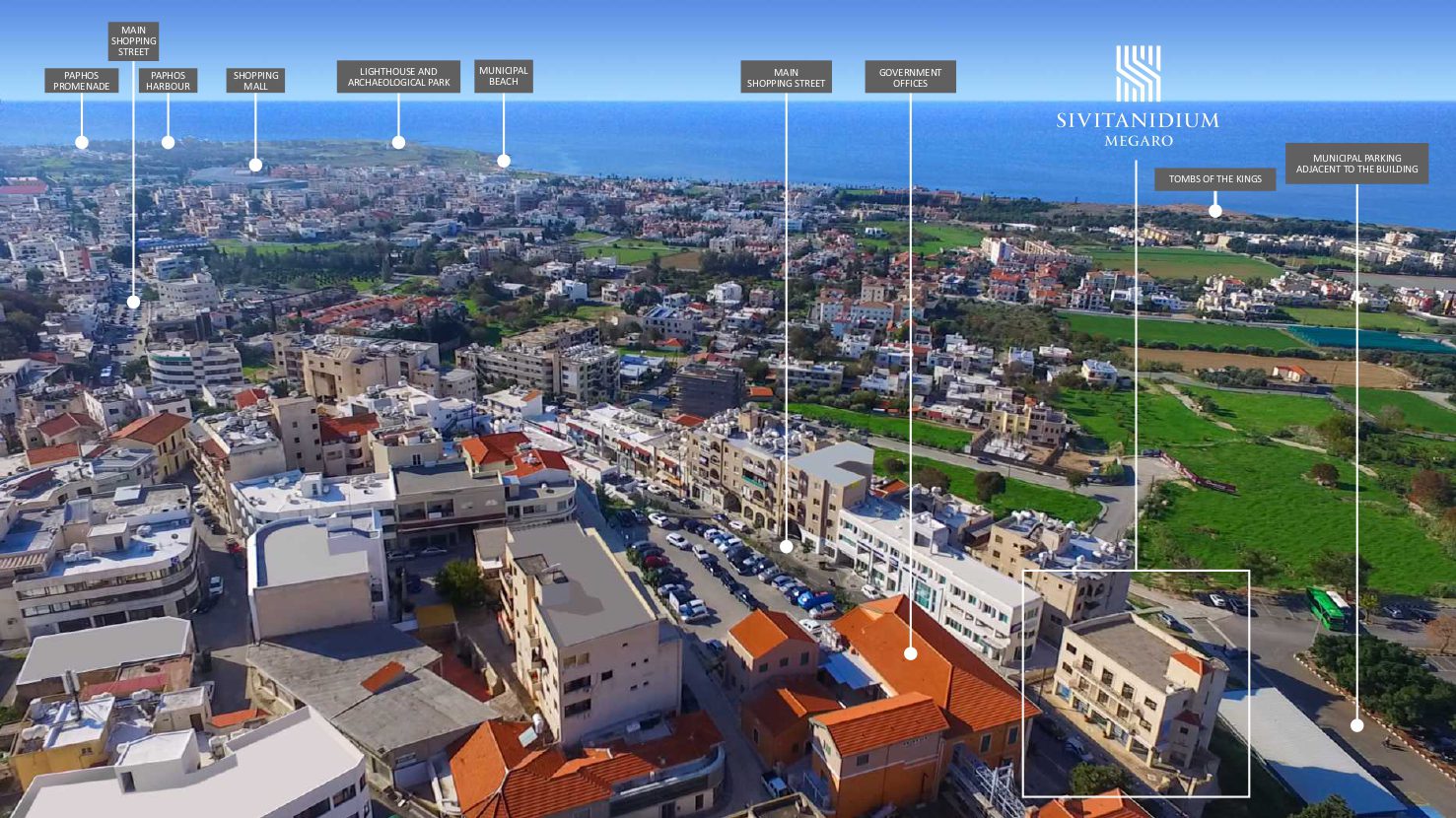
Task: Open the Paphos Promenade label
Action: [82, 80]
